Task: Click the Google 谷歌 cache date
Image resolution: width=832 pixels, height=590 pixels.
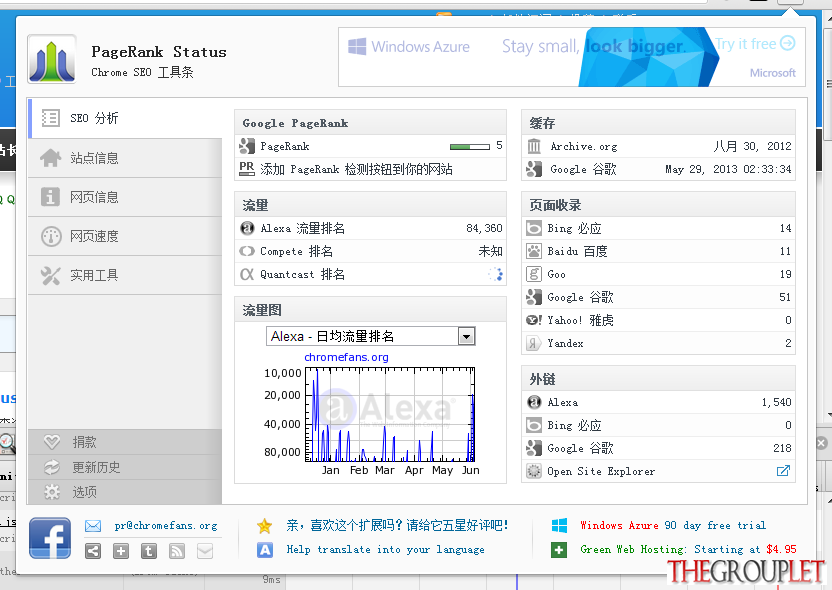Action: point(728,169)
